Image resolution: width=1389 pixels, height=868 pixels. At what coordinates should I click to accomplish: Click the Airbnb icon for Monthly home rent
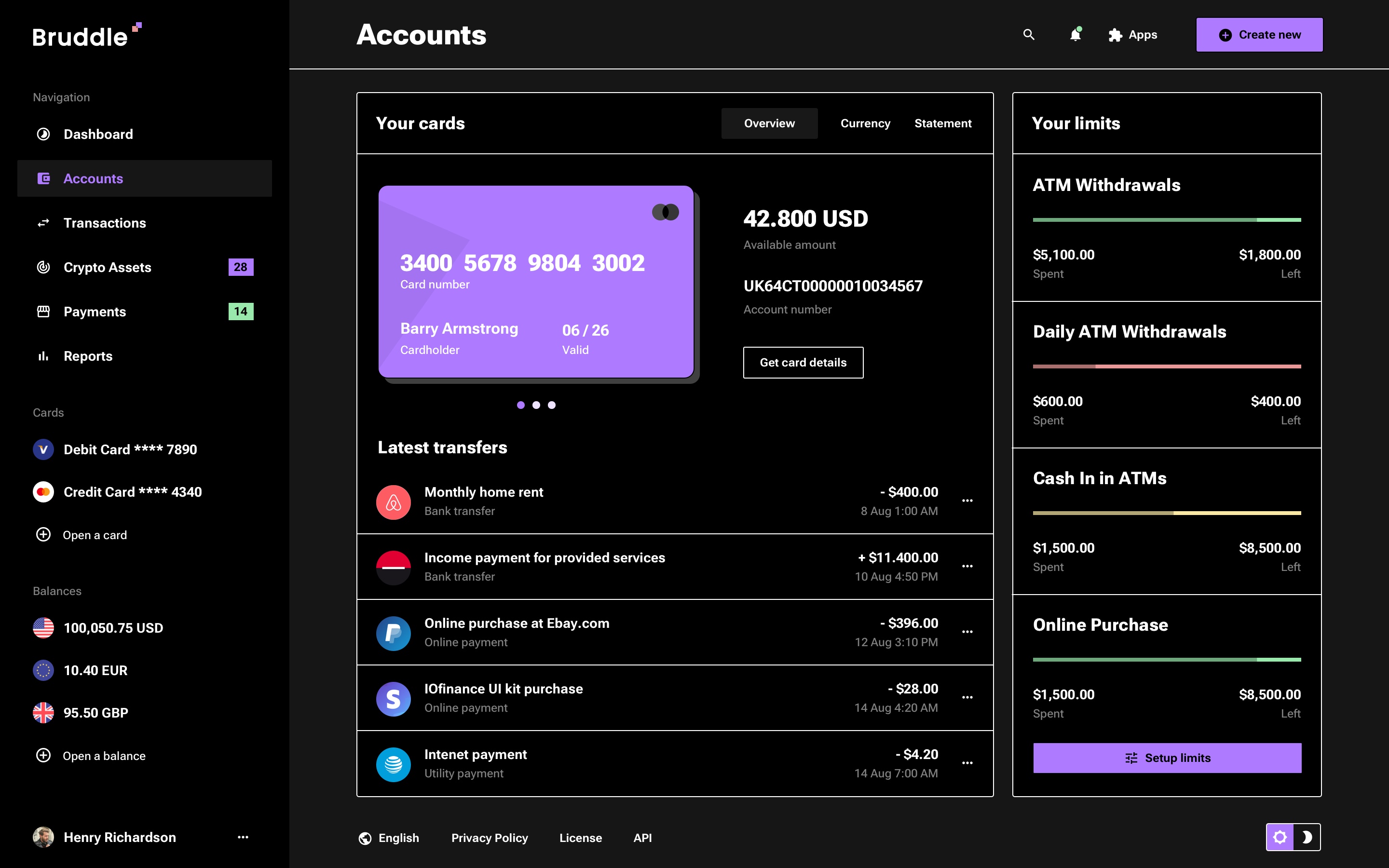tap(393, 502)
